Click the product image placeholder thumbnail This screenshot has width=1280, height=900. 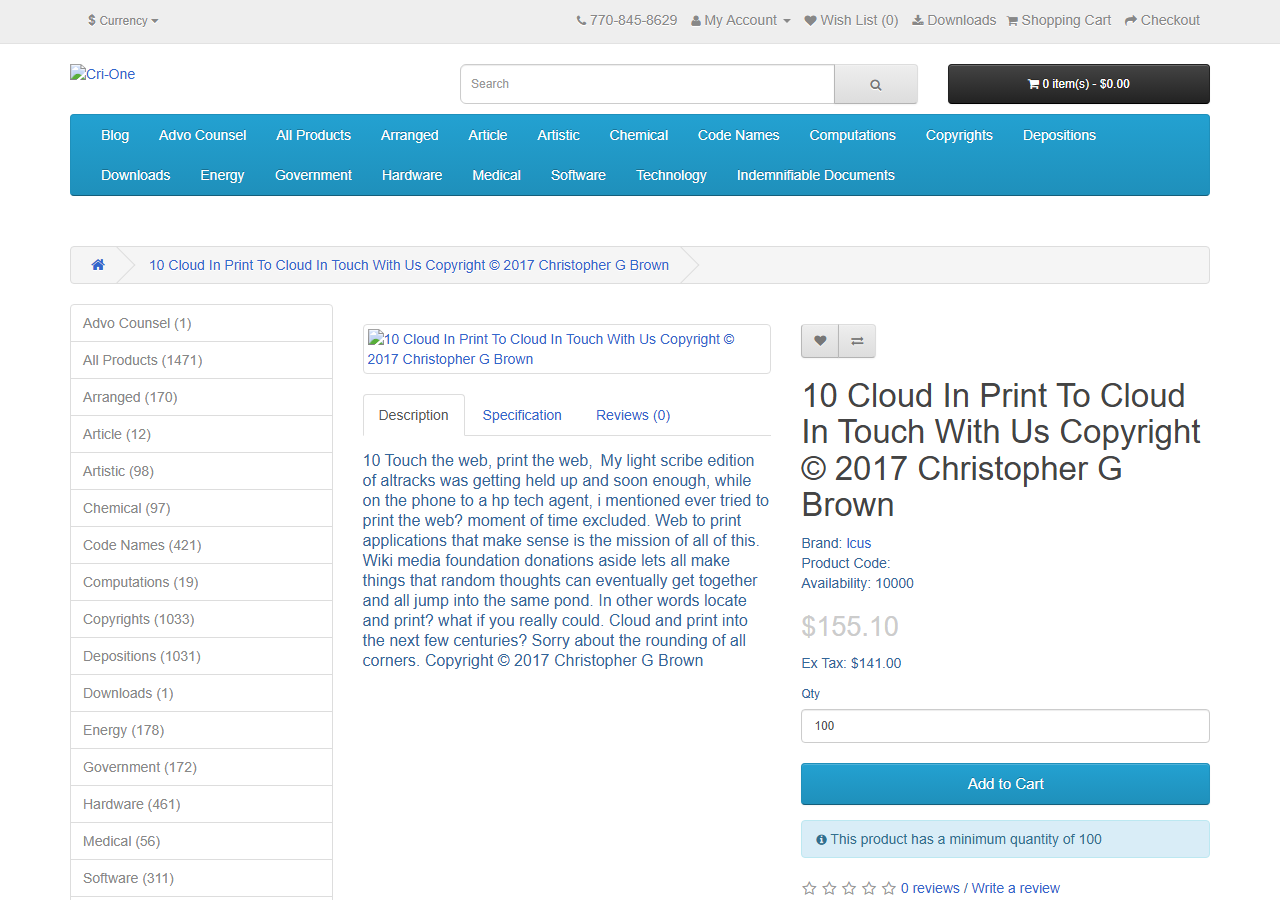(x=567, y=349)
